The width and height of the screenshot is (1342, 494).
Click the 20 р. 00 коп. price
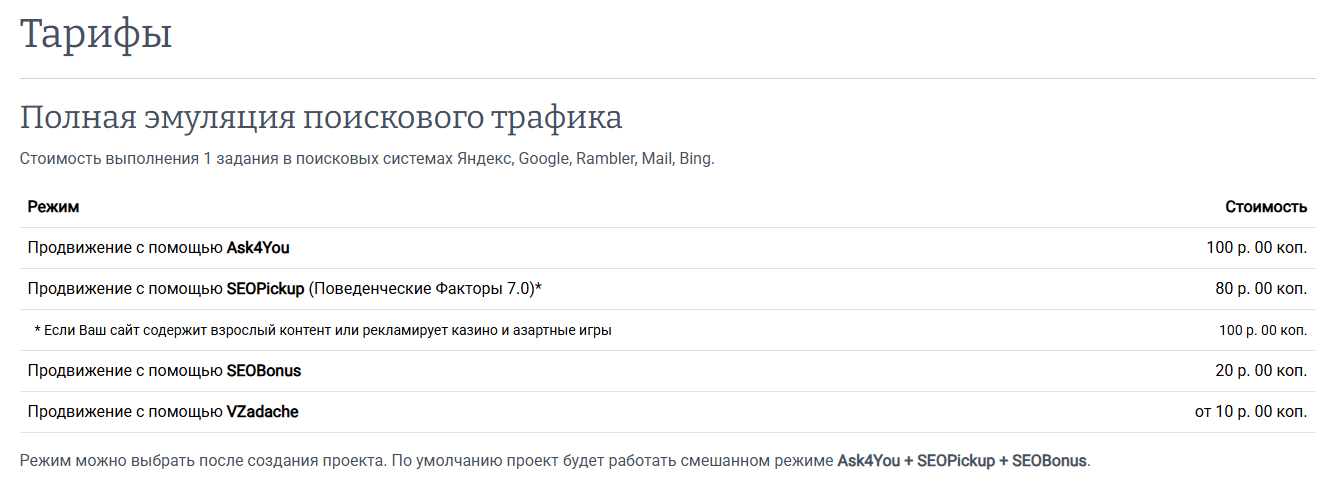(x=1261, y=371)
